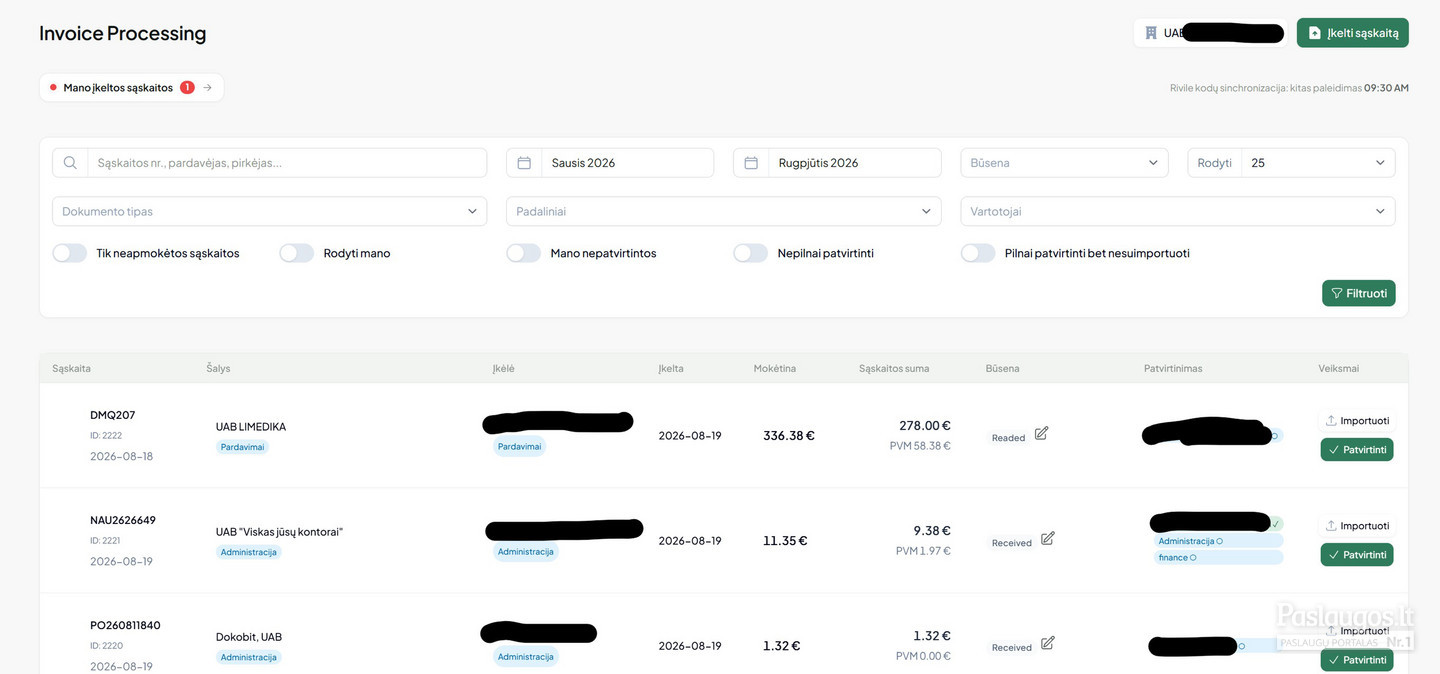Click Sąskaitos suma column header

pyautogui.click(x=894, y=369)
